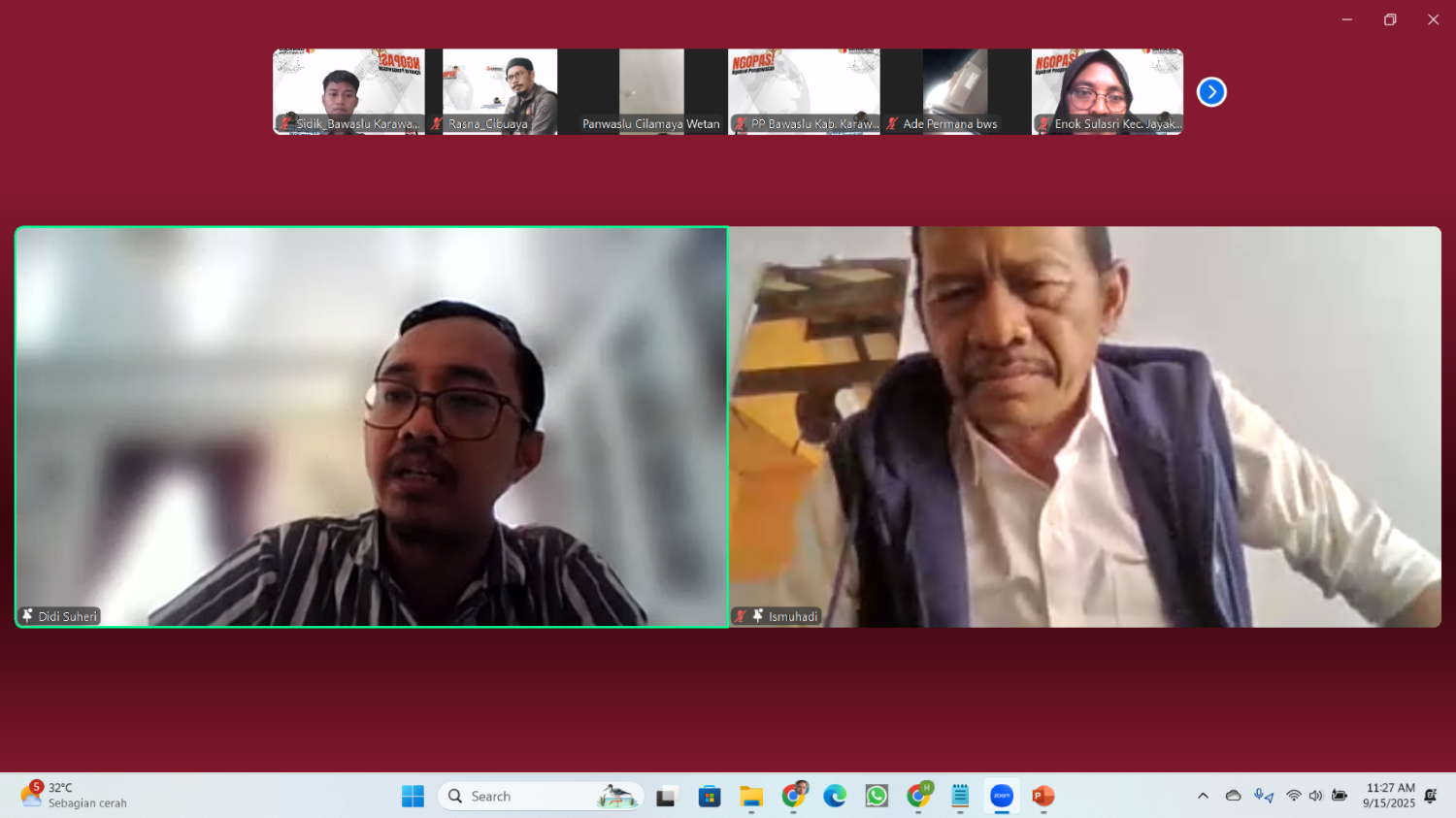Open the Windows Start menu
Viewport: 1456px width, 818px height.
pyautogui.click(x=413, y=796)
